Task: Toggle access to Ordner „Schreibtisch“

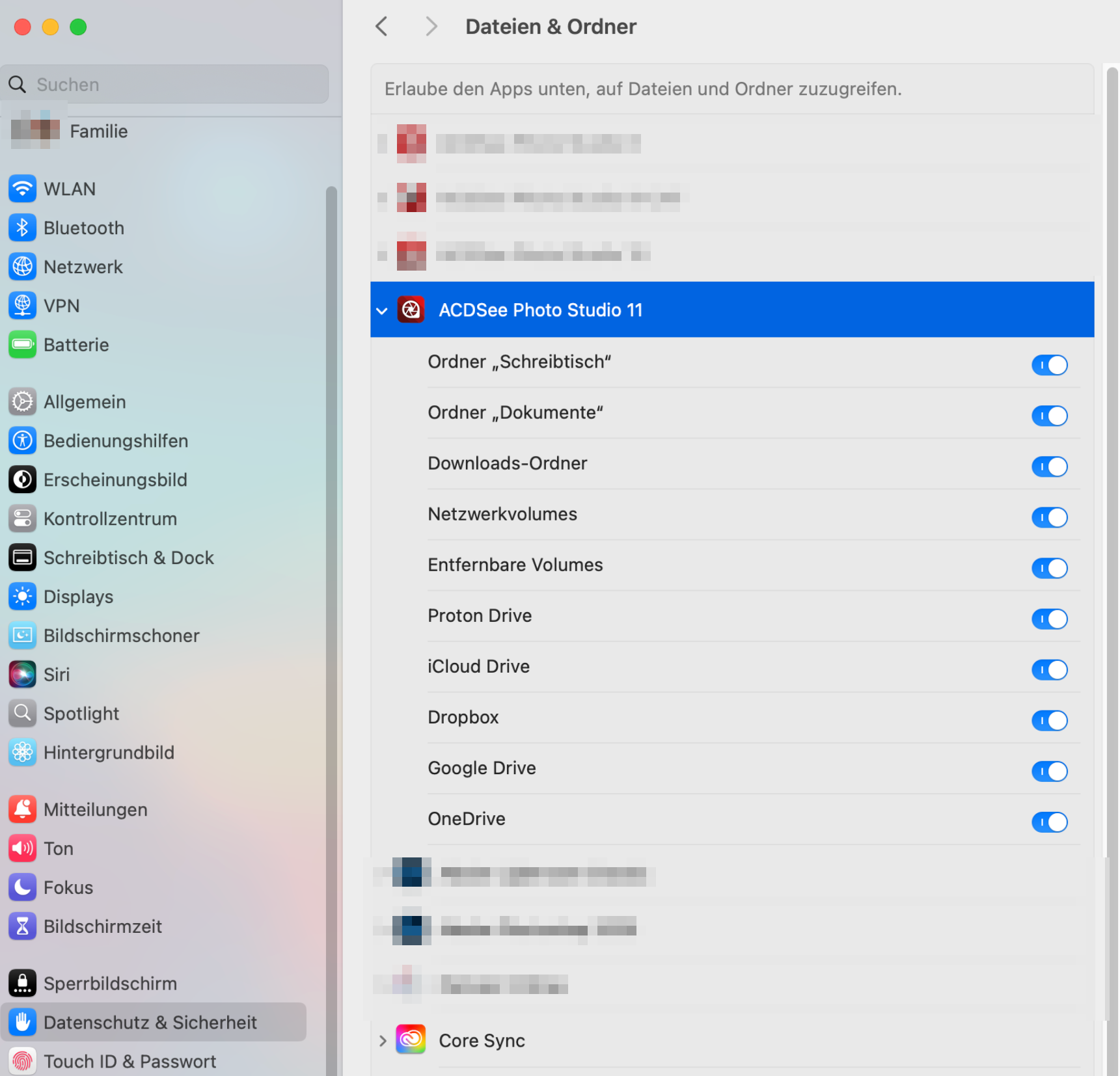Action: pos(1049,365)
